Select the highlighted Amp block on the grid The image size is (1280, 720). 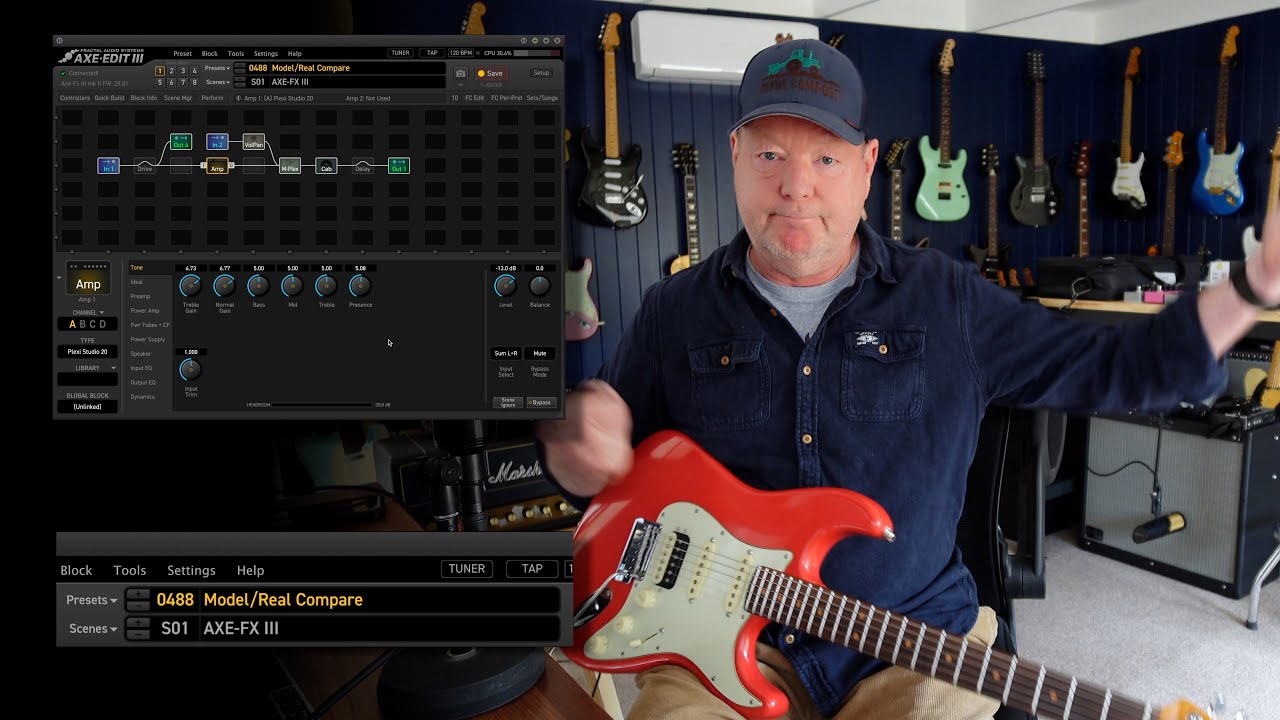[x=217, y=166]
